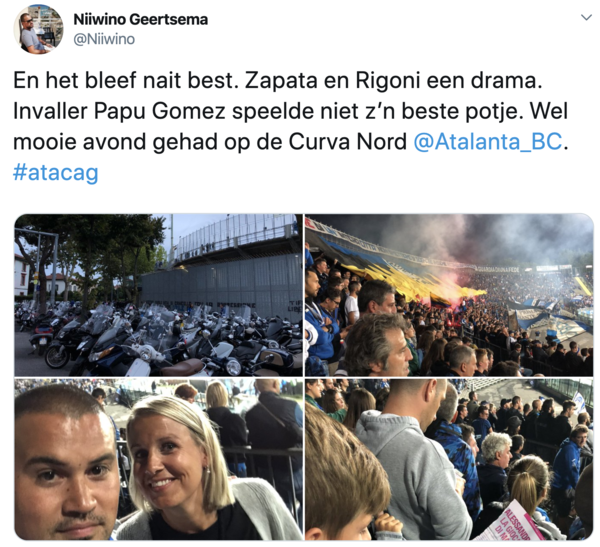Open the #atacag hashtag
The height and width of the screenshot is (547, 600).
[56, 172]
